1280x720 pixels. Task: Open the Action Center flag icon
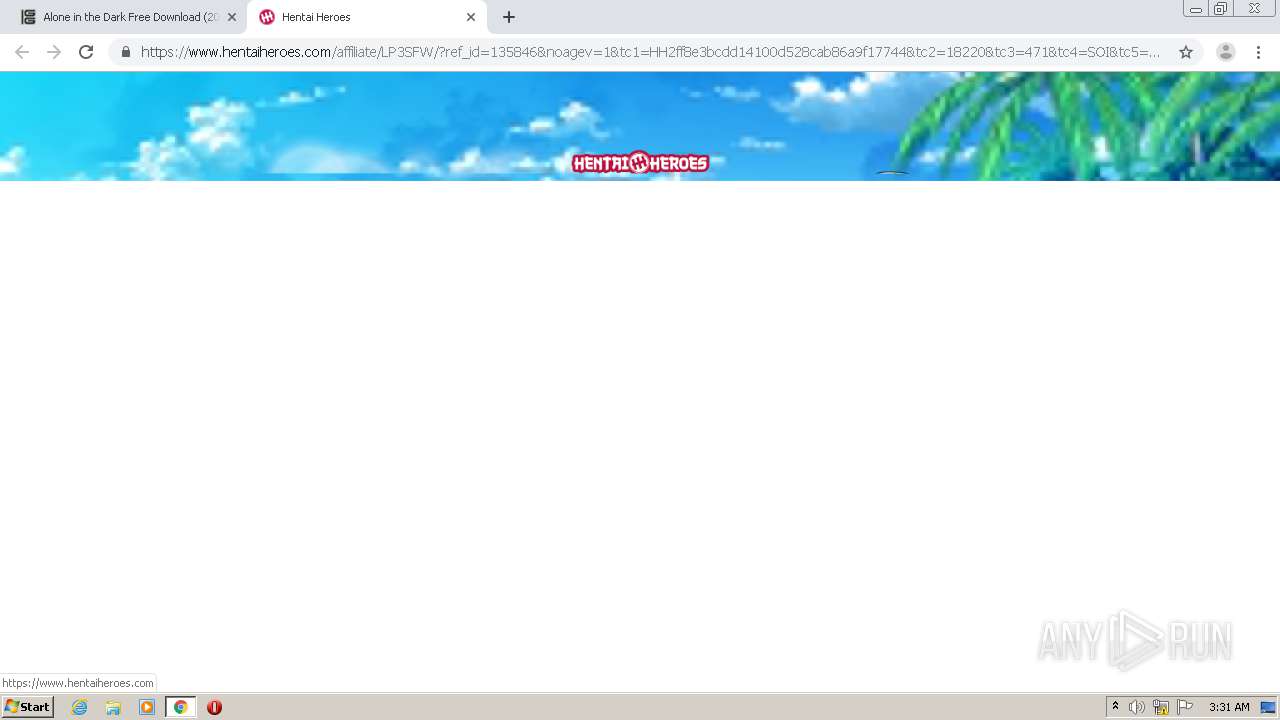pos(1185,707)
